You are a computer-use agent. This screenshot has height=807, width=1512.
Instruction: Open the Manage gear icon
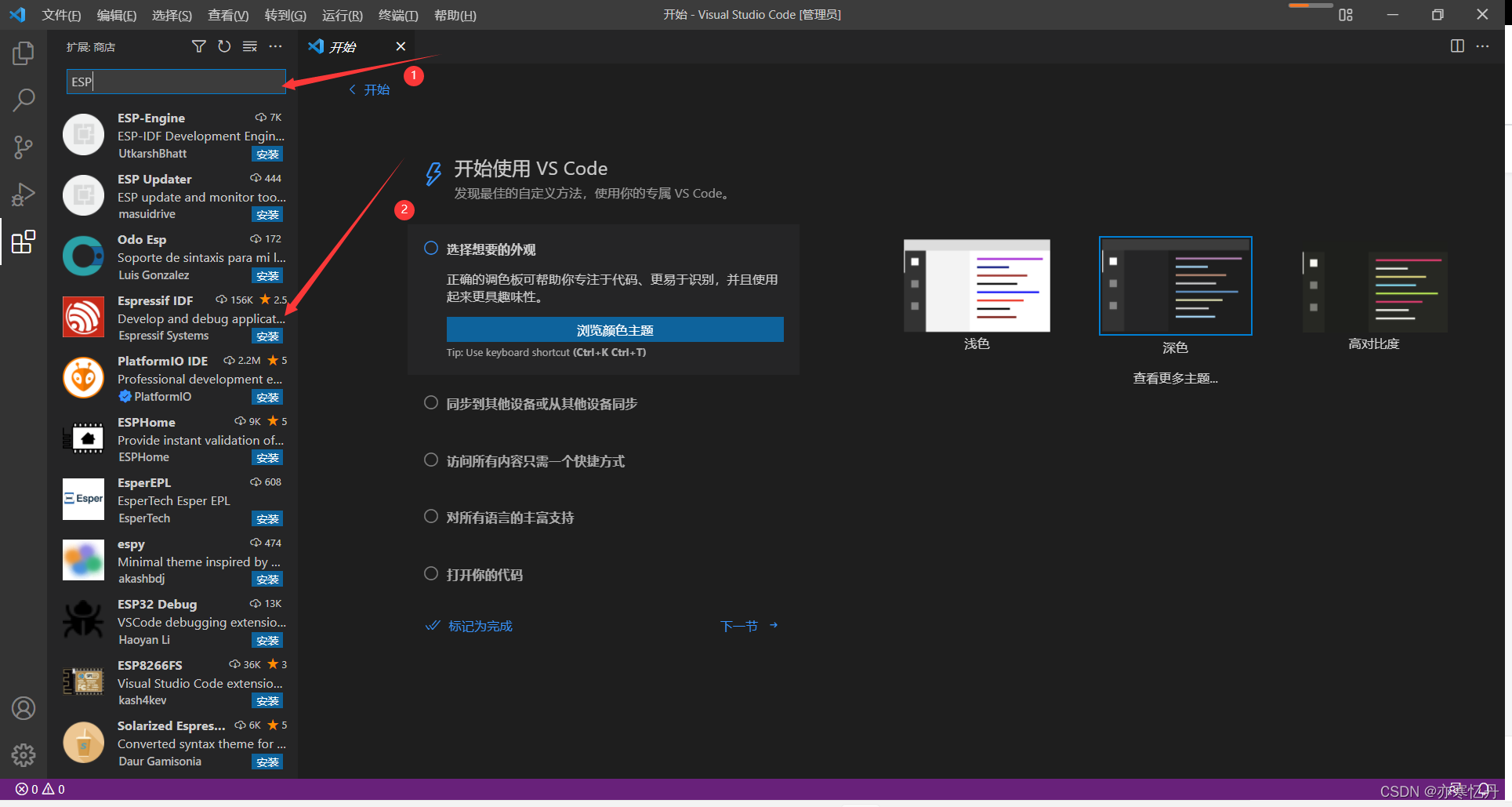24,755
